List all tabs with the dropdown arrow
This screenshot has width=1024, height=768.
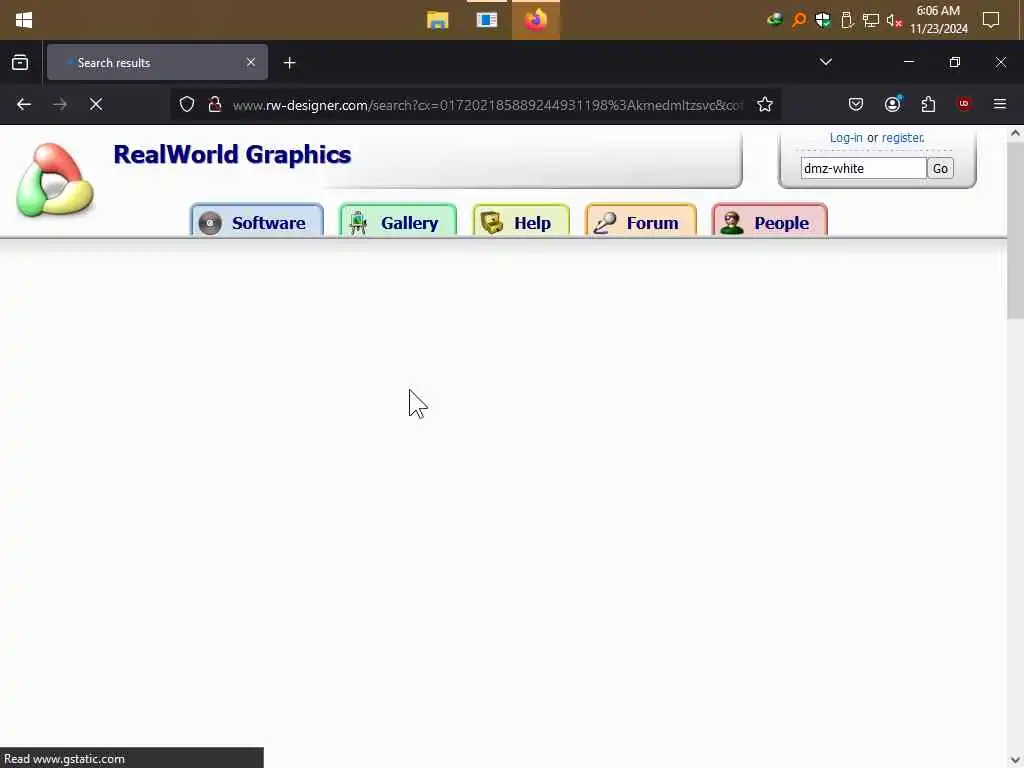click(x=825, y=62)
